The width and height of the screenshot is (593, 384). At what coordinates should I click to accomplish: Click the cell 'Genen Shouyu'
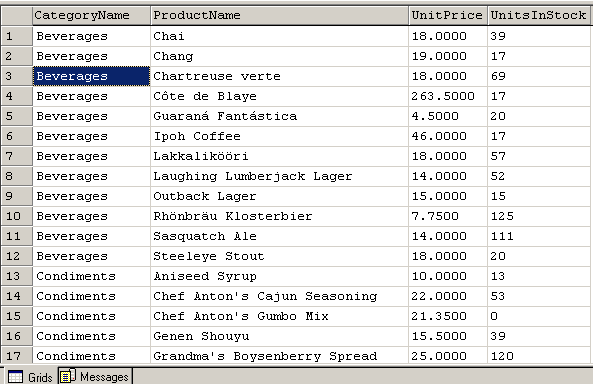(x=279, y=336)
